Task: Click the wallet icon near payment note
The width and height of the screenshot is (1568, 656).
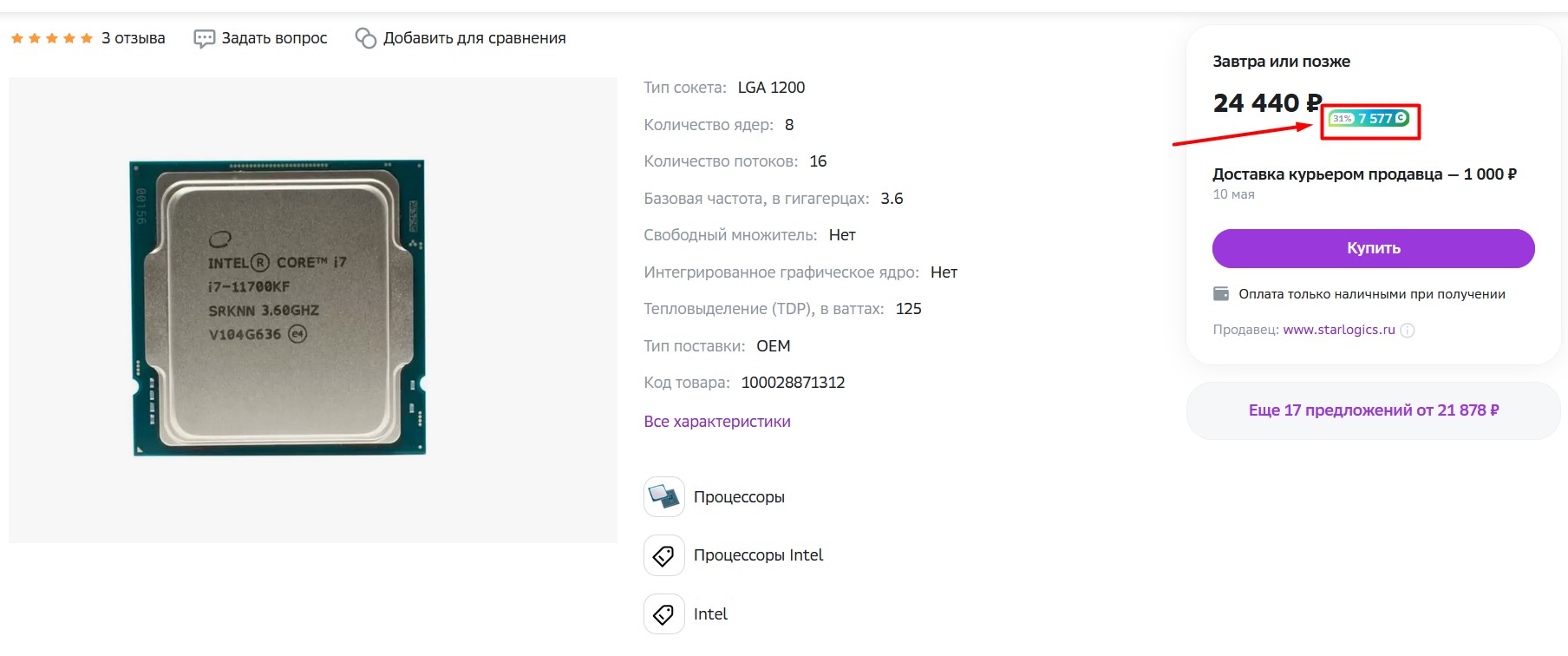Action: pos(1221,294)
